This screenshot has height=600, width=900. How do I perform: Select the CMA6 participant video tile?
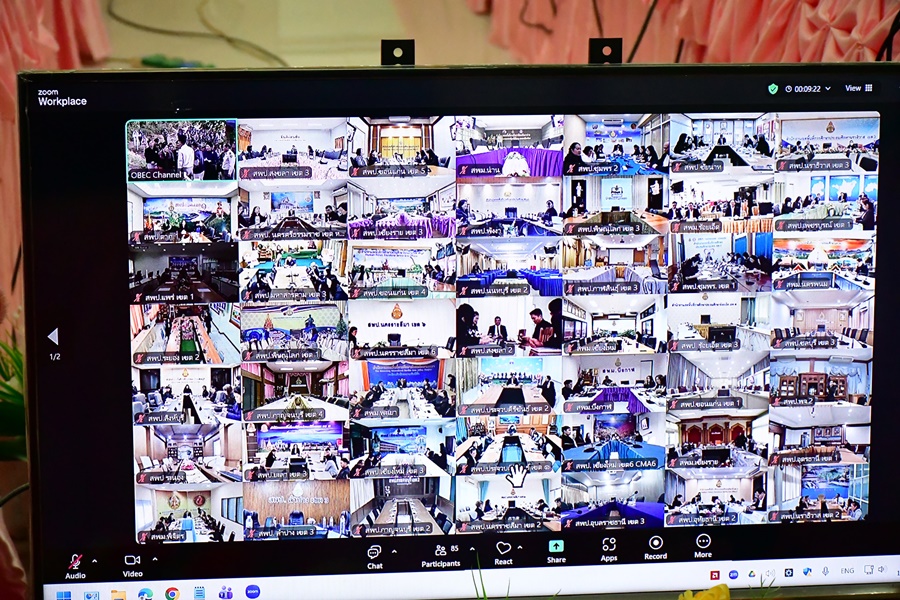(613, 445)
